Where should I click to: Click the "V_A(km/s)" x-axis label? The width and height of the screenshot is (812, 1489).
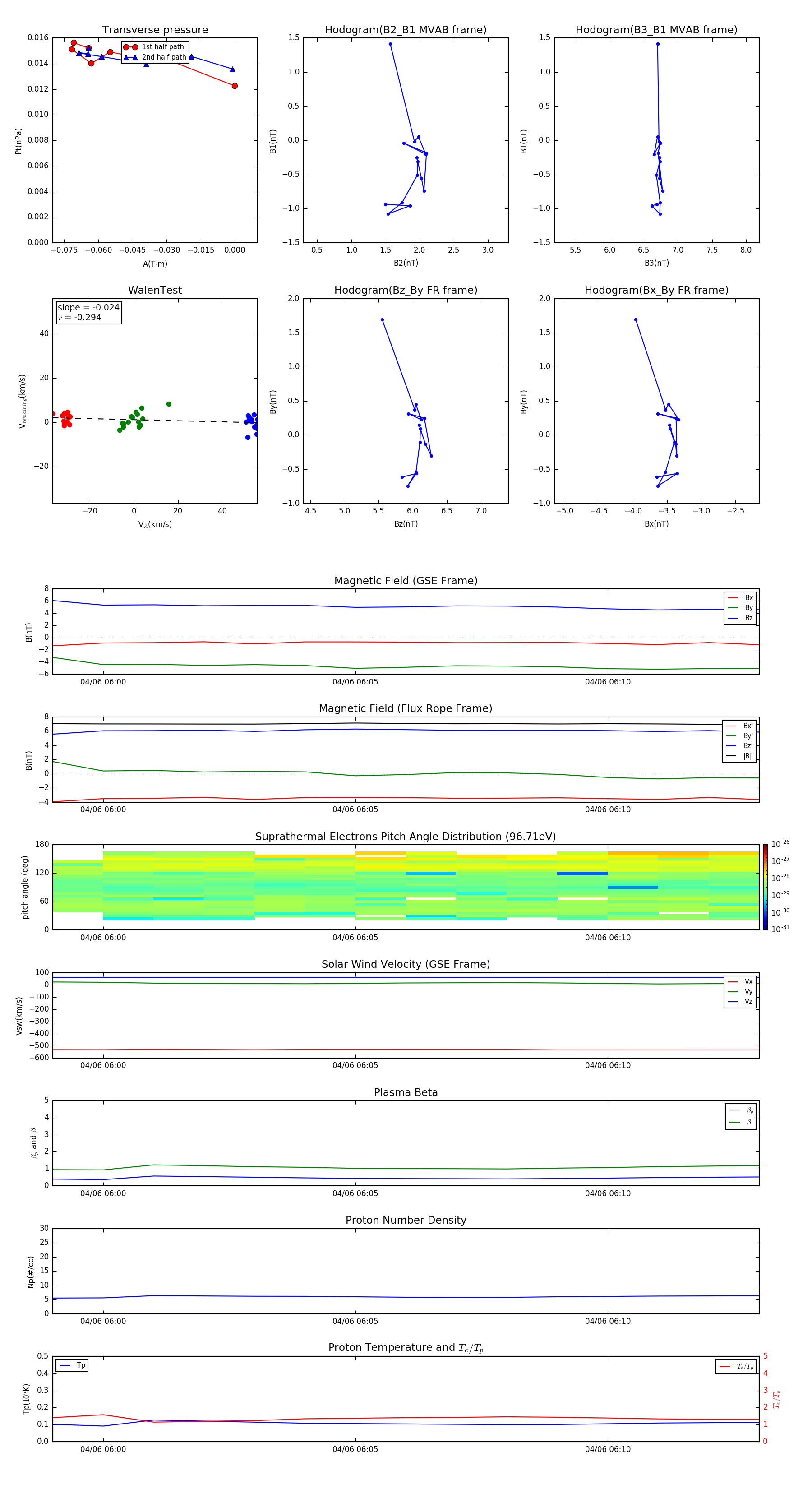point(155,524)
